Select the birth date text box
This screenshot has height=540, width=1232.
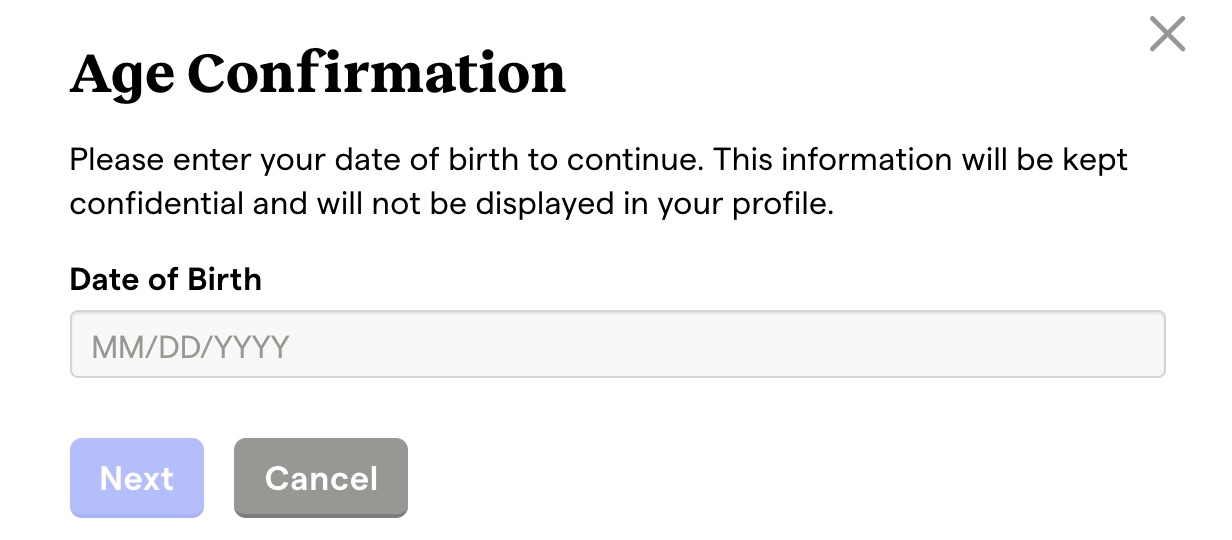point(617,345)
